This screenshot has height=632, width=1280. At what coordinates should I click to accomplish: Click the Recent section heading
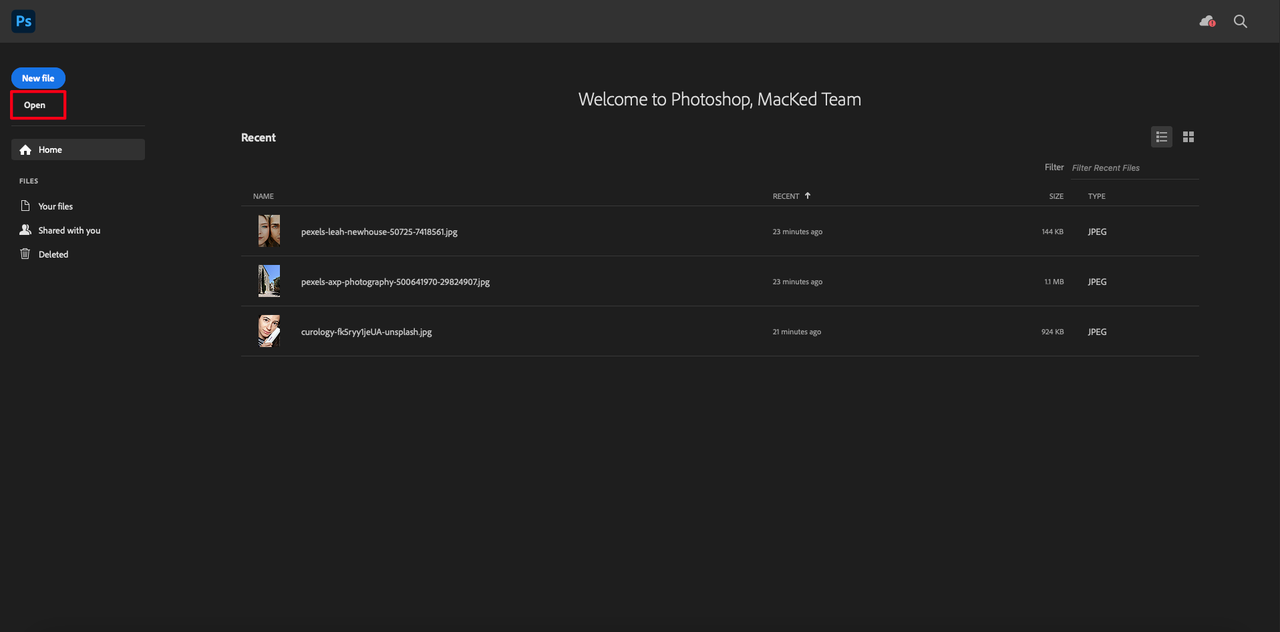point(258,138)
